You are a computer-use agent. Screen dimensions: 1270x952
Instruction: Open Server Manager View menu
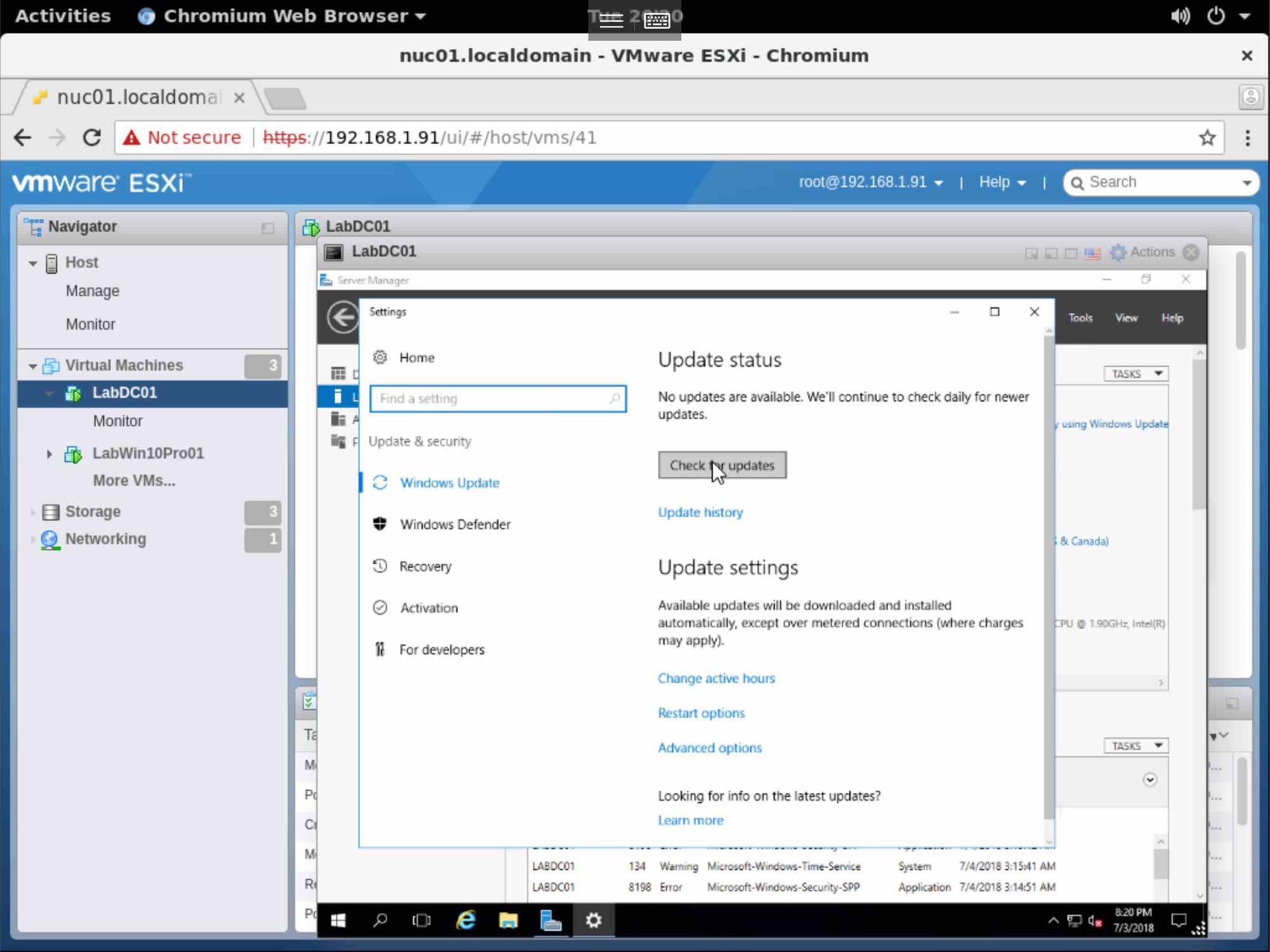[x=1126, y=318]
